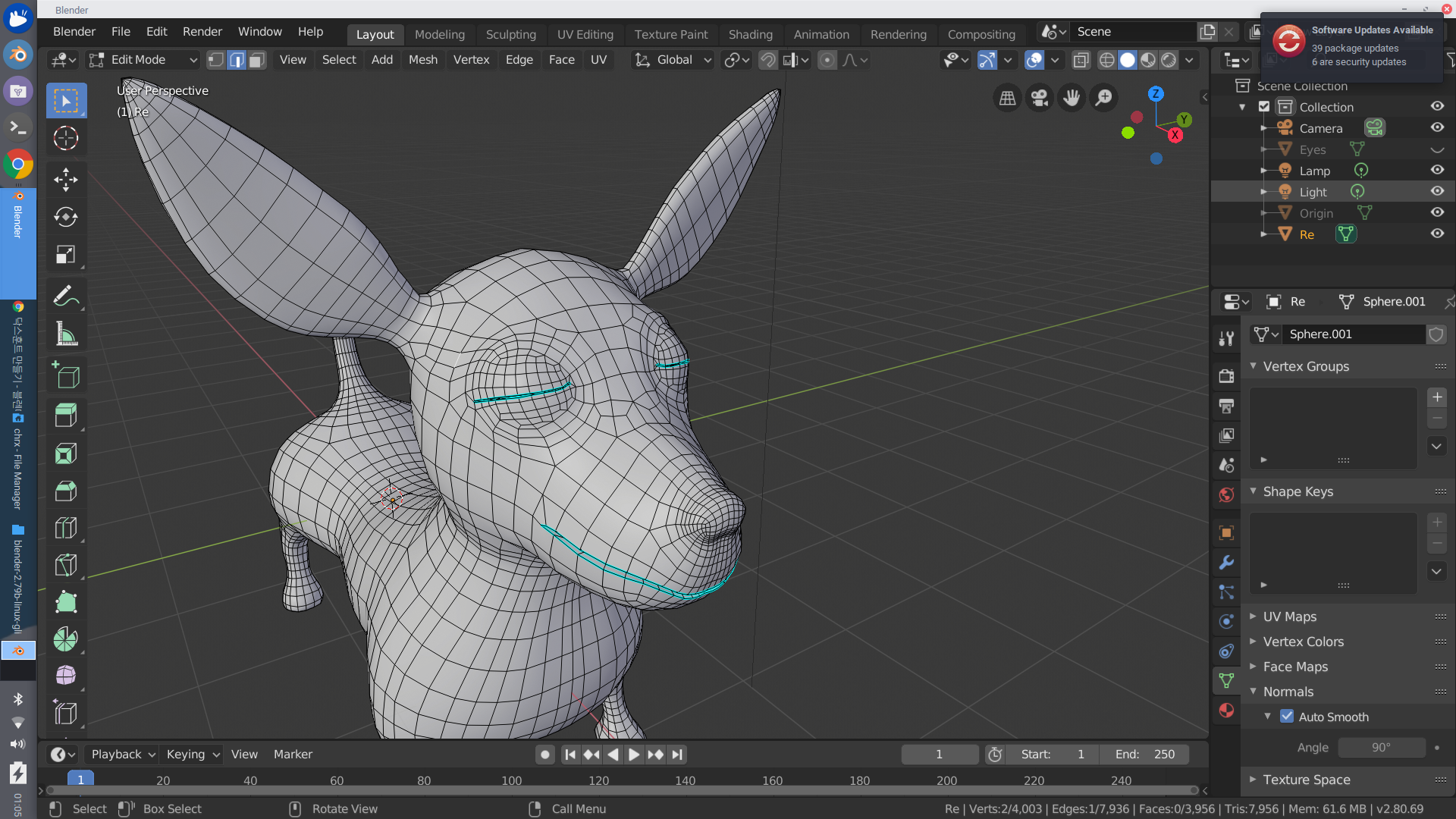Select the Loop Cut tool
The image size is (1456, 819).
pos(66,528)
